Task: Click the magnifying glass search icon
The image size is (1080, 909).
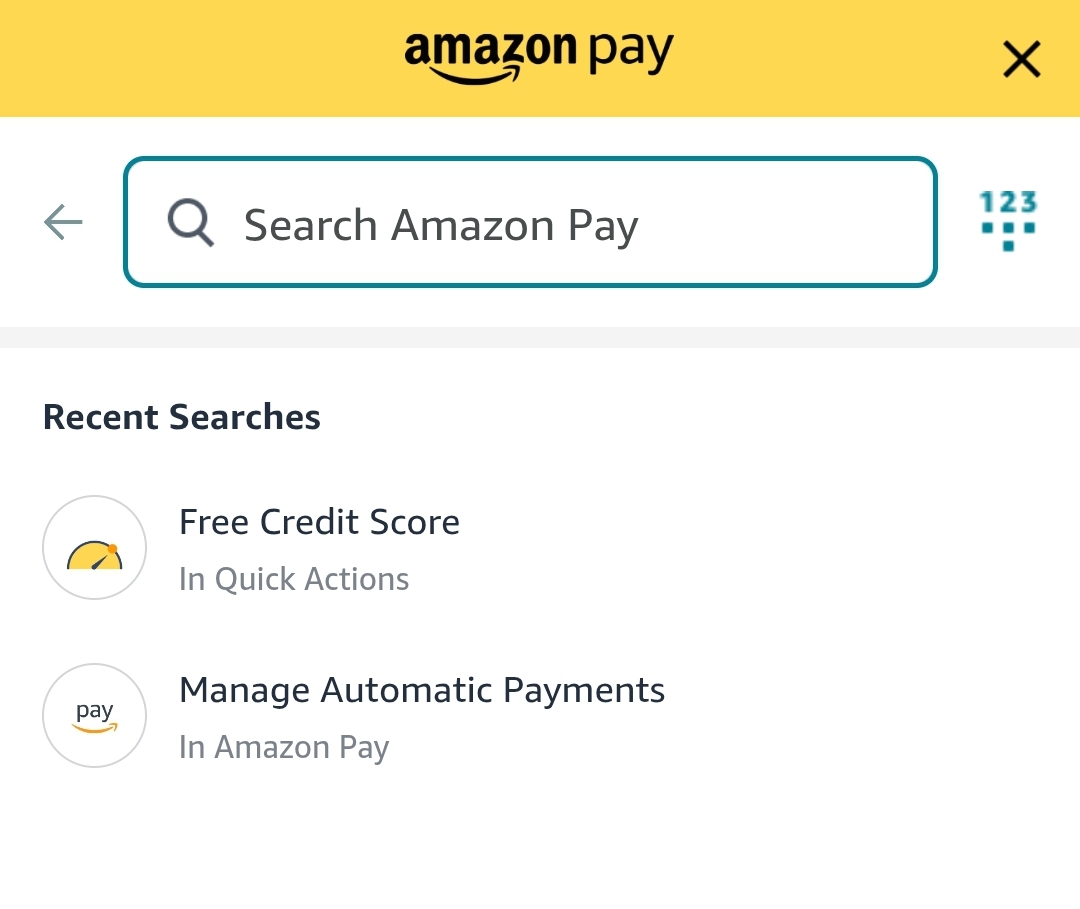Action: (x=190, y=222)
